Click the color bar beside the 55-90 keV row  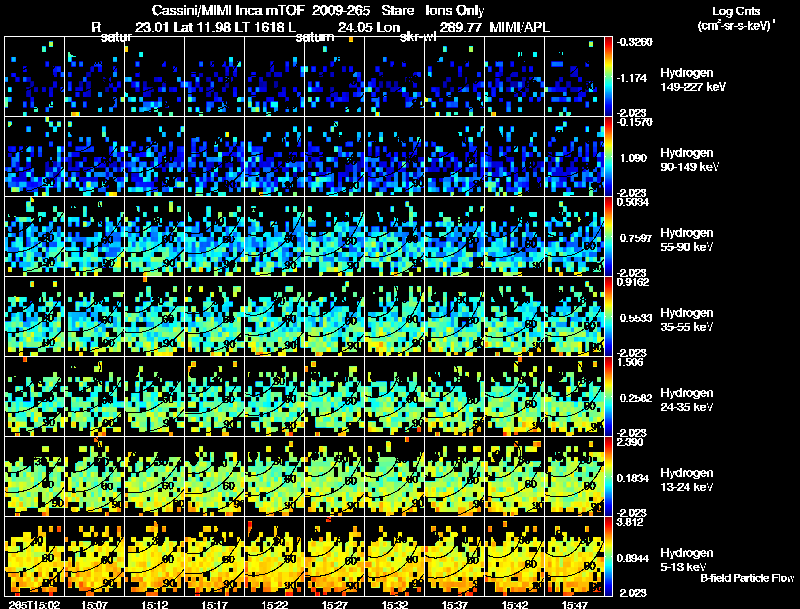(608, 237)
